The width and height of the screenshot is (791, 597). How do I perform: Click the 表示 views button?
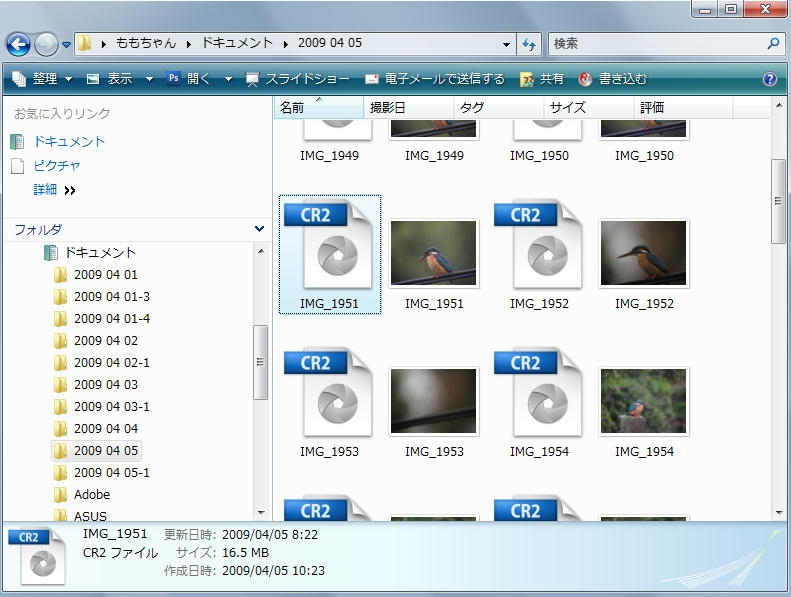click(x=110, y=79)
